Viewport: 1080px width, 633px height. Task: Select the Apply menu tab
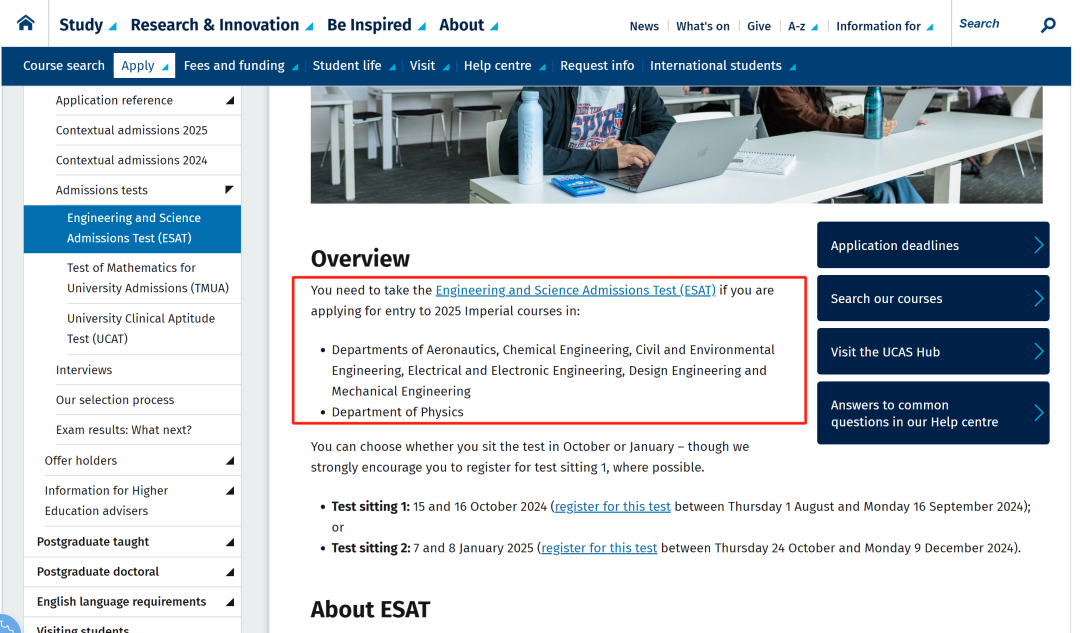pyautogui.click(x=144, y=65)
